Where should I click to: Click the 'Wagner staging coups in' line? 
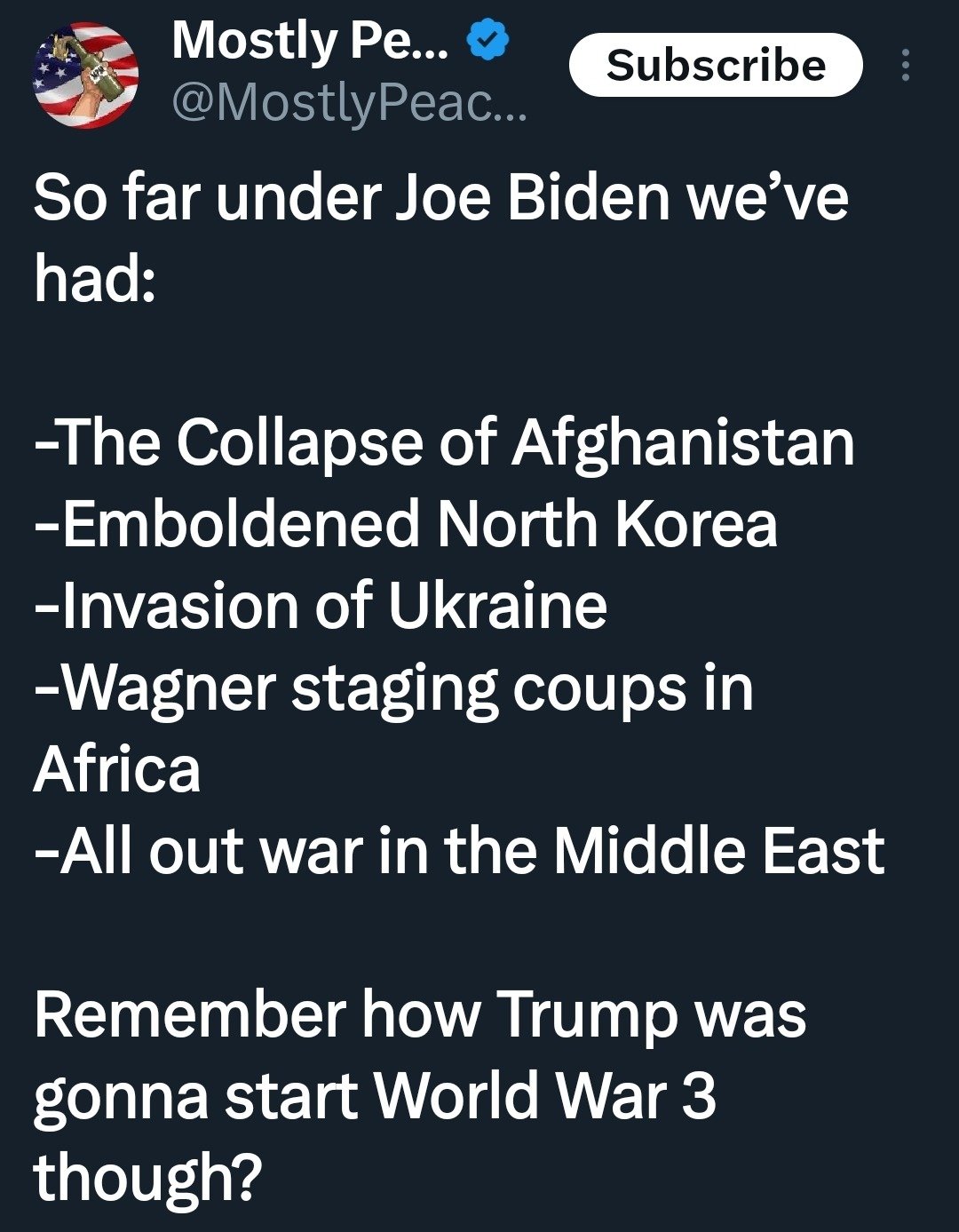coord(393,689)
